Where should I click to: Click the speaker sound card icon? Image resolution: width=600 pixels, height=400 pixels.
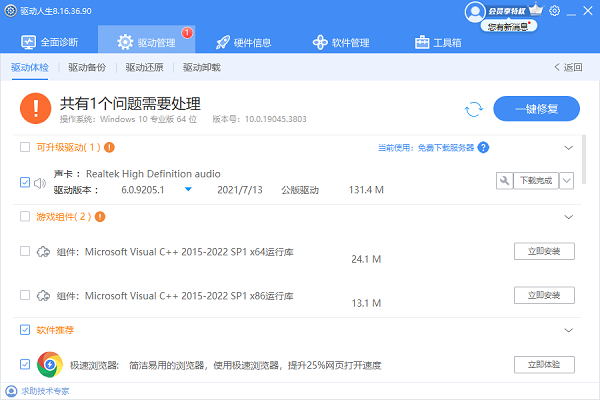tap(40, 183)
